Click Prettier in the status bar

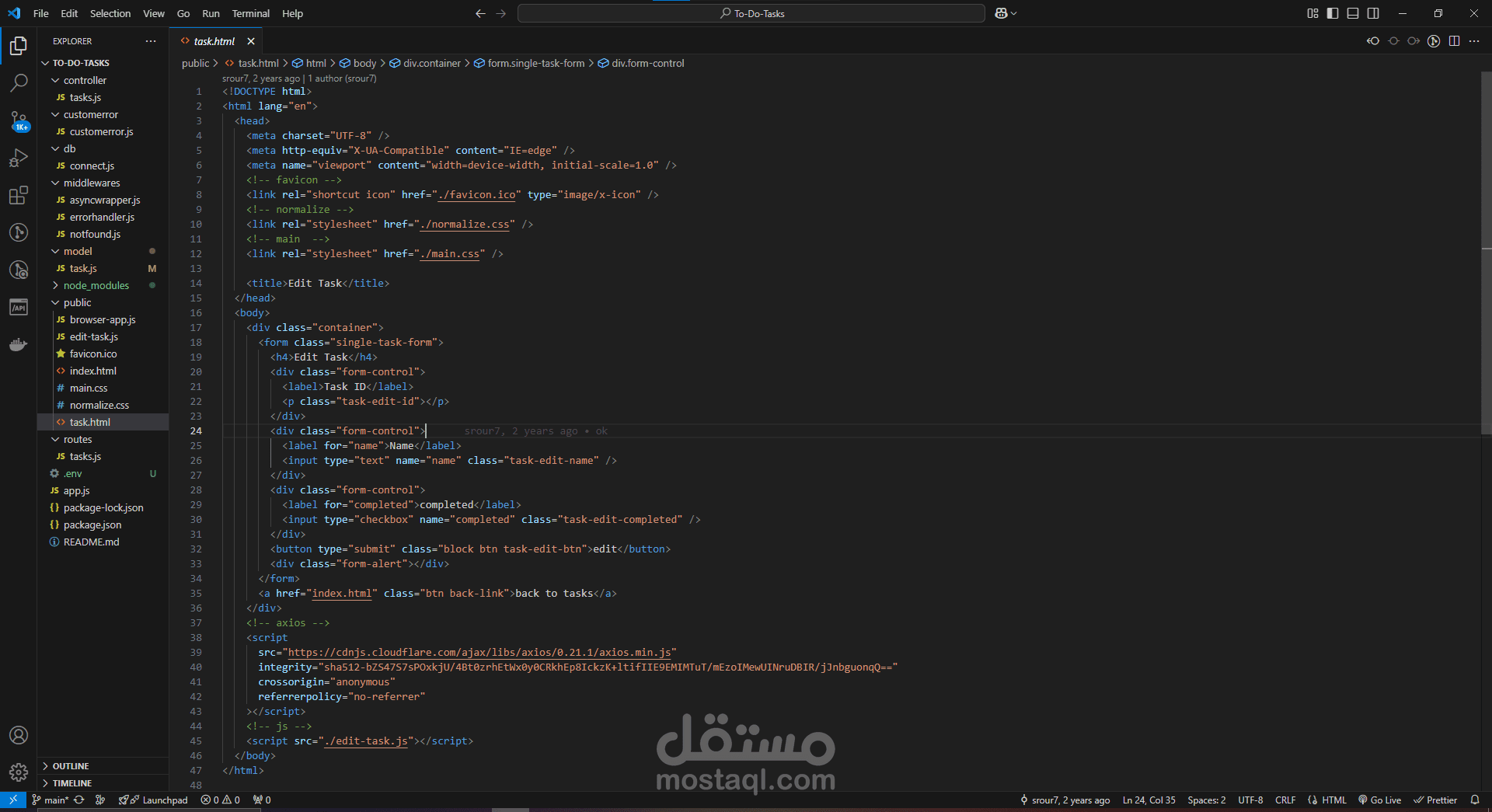click(x=1435, y=800)
